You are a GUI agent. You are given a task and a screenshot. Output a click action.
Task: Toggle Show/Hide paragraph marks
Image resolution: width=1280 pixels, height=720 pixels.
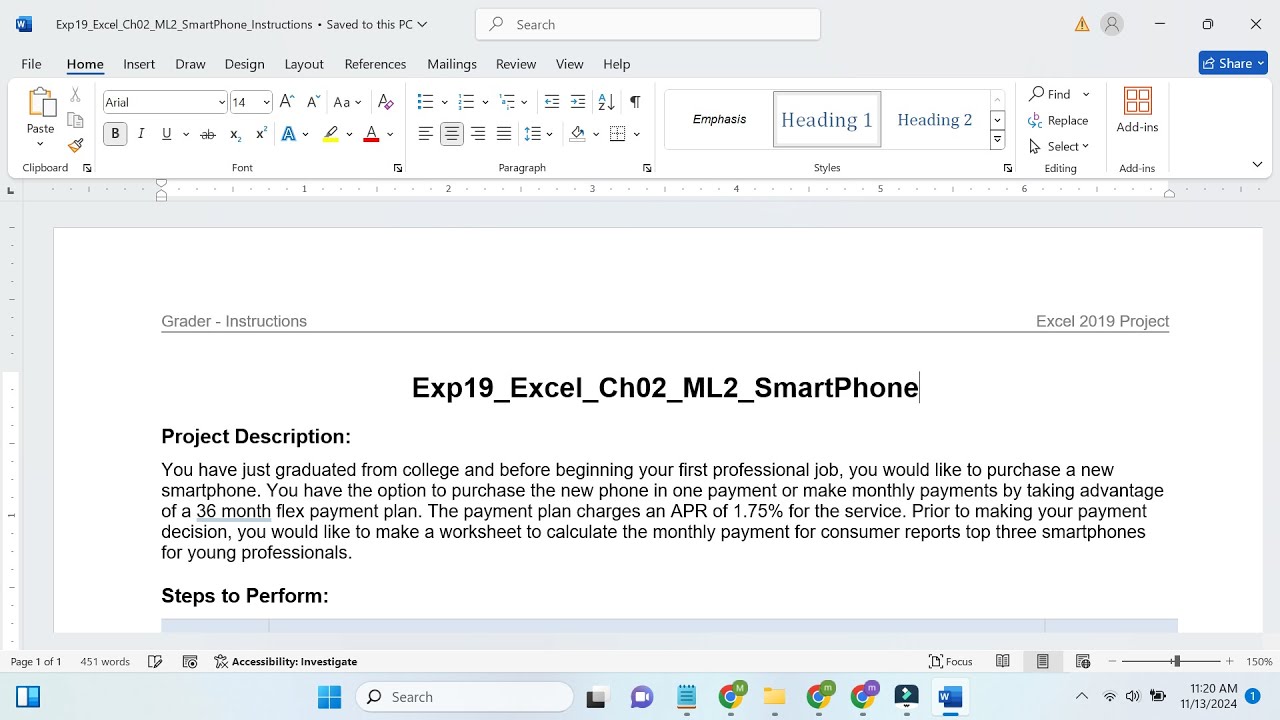click(x=635, y=102)
